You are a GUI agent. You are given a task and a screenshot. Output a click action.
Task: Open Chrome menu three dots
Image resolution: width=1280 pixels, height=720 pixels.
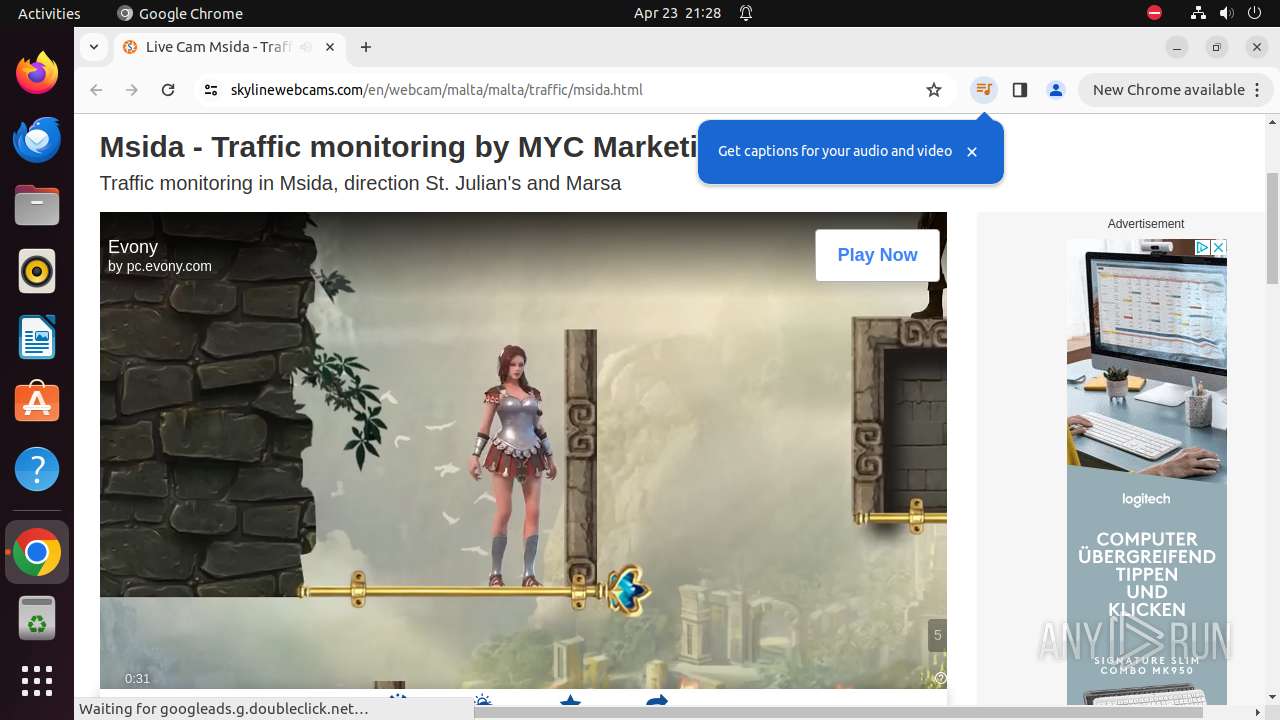tap(1258, 90)
